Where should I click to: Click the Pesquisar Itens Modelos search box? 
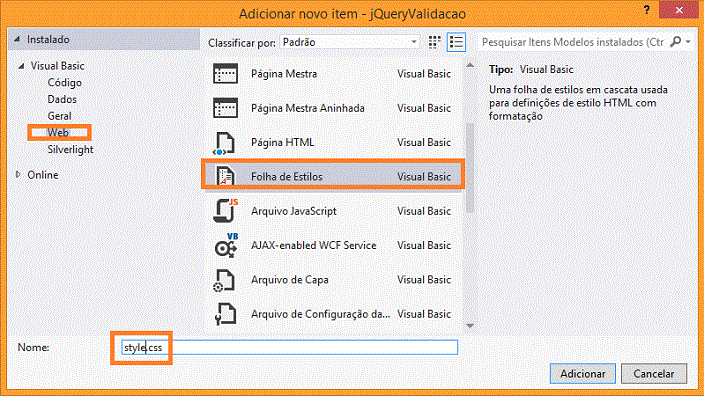click(x=572, y=42)
